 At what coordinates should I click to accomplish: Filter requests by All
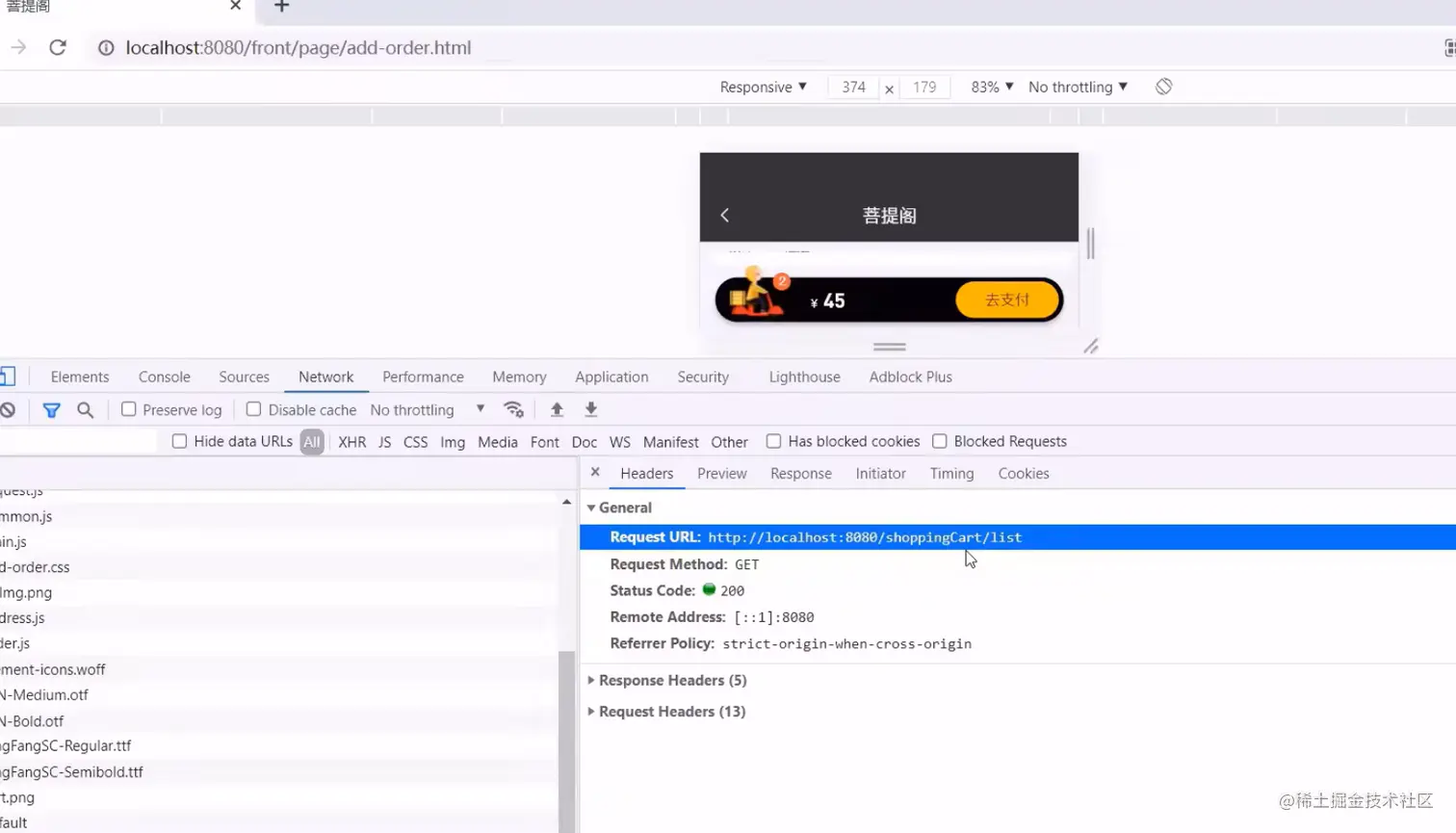(311, 442)
